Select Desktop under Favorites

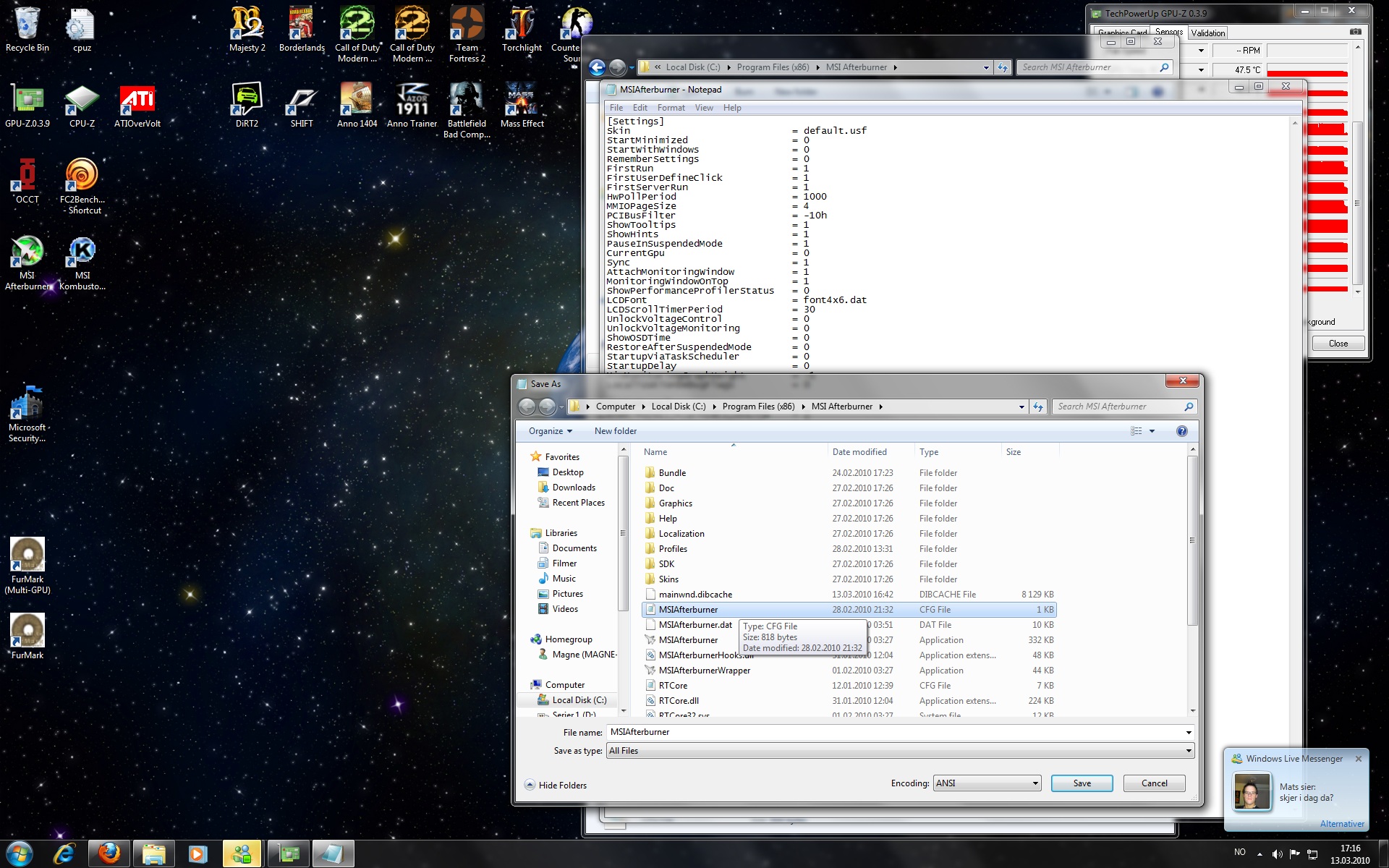[568, 472]
